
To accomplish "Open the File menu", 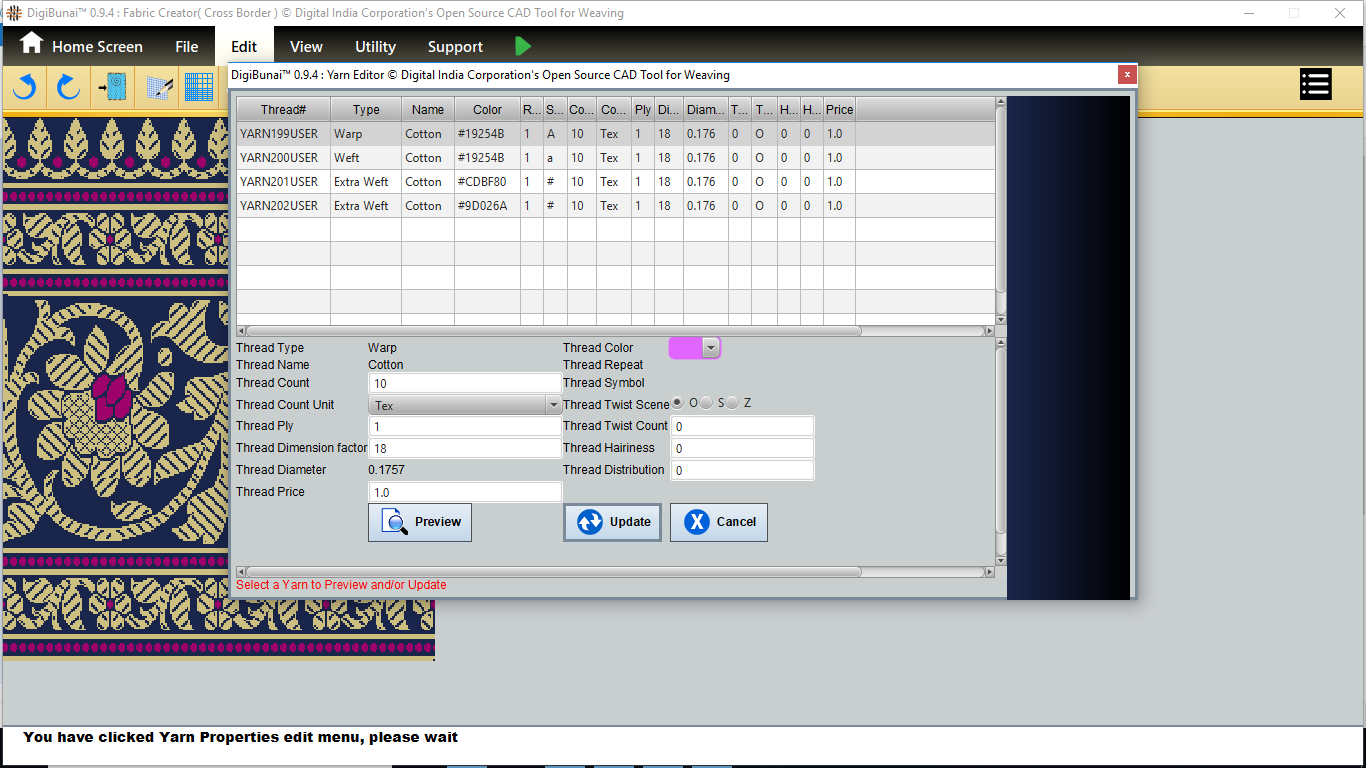I will coord(187,47).
